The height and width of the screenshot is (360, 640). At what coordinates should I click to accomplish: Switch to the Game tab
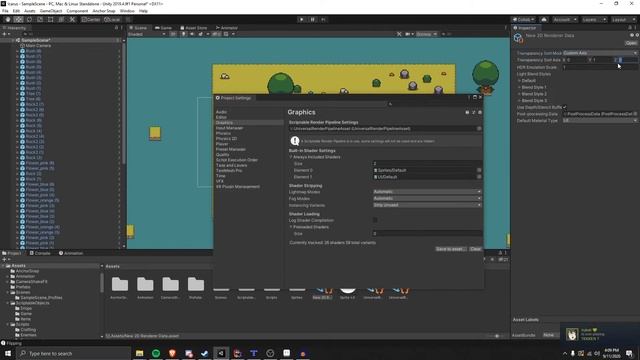(163, 28)
